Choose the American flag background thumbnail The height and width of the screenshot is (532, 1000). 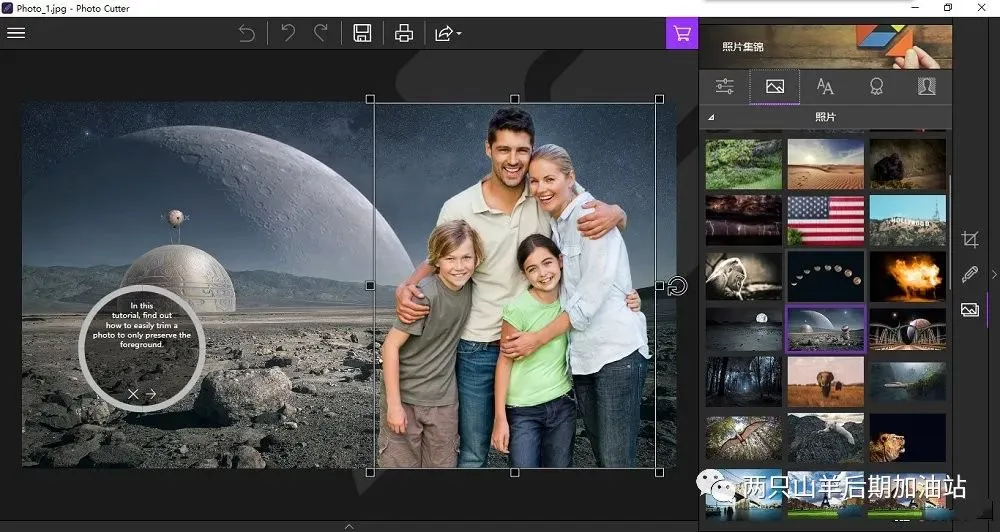tap(825, 220)
